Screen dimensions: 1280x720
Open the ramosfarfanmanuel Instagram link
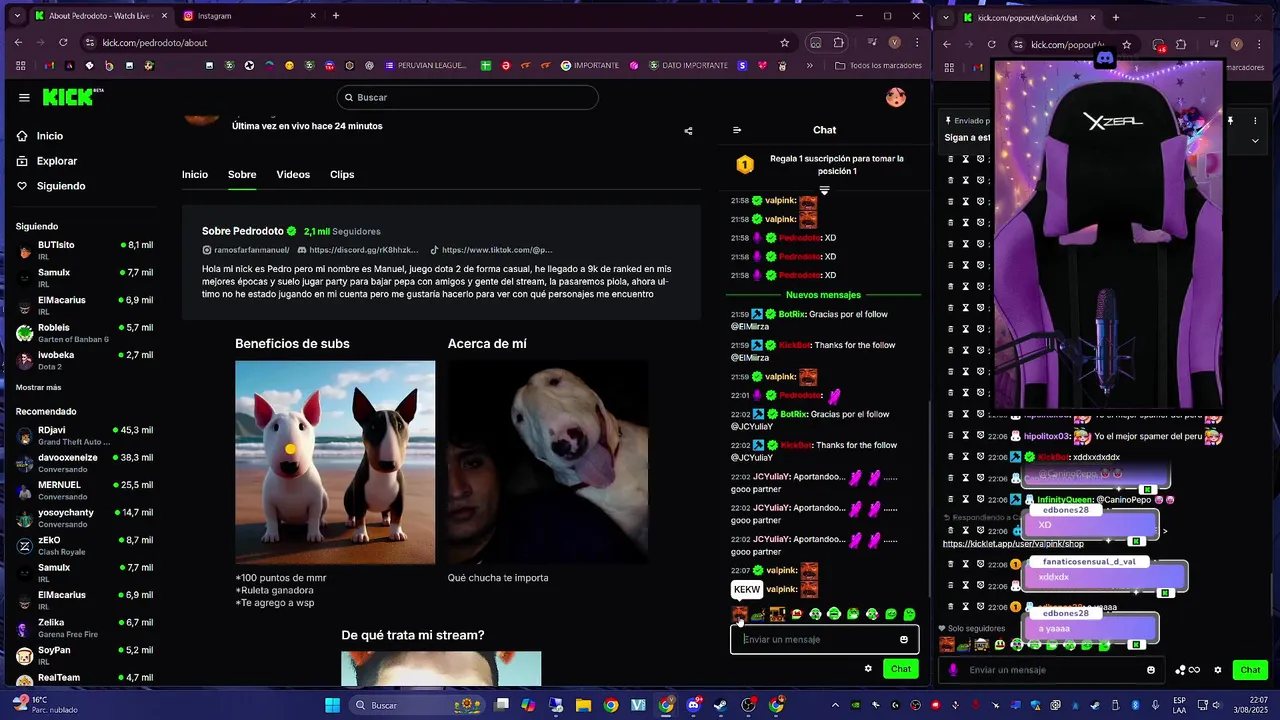coord(246,250)
